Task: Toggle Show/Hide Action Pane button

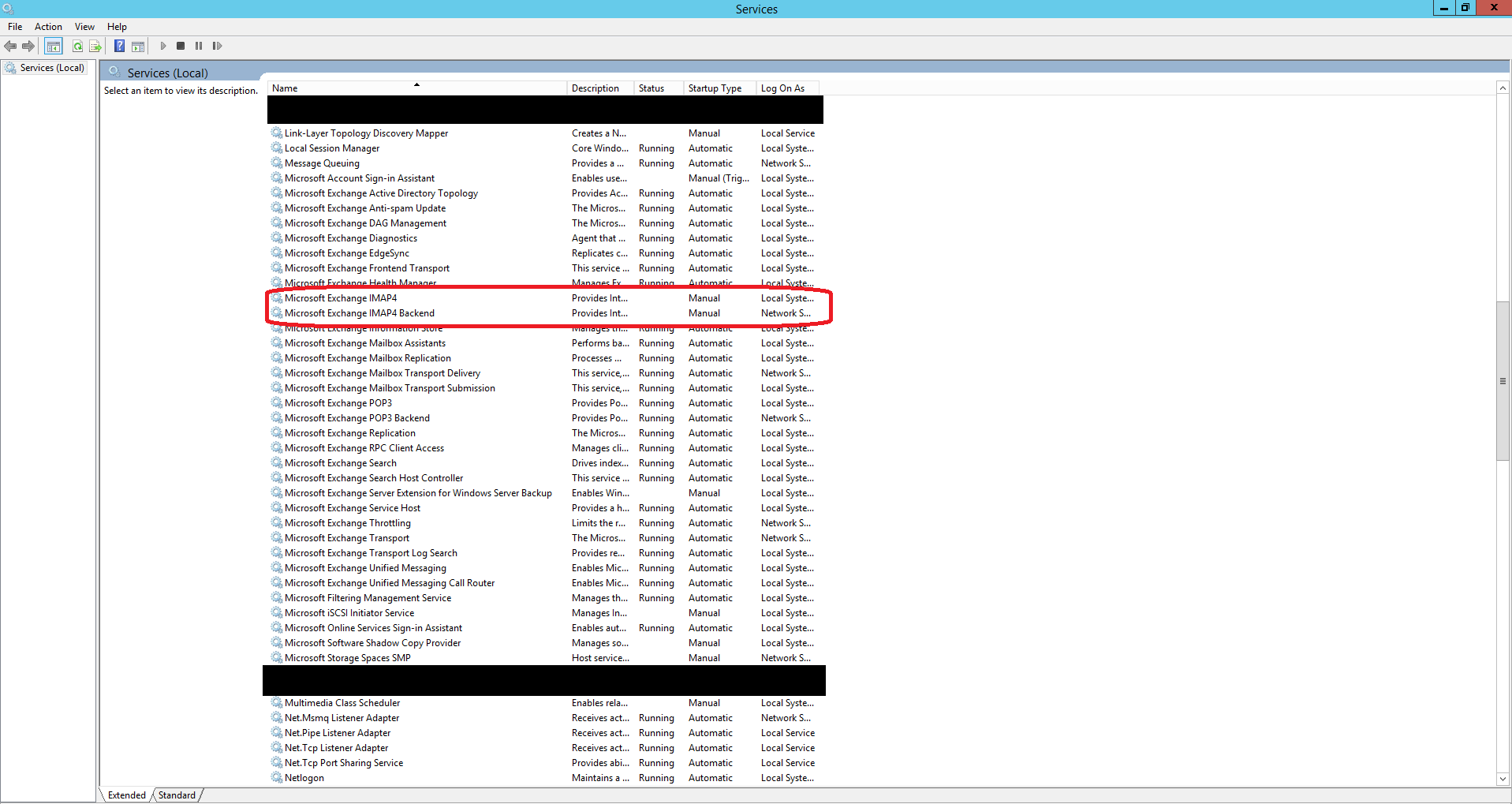Action: pyautogui.click(x=138, y=47)
